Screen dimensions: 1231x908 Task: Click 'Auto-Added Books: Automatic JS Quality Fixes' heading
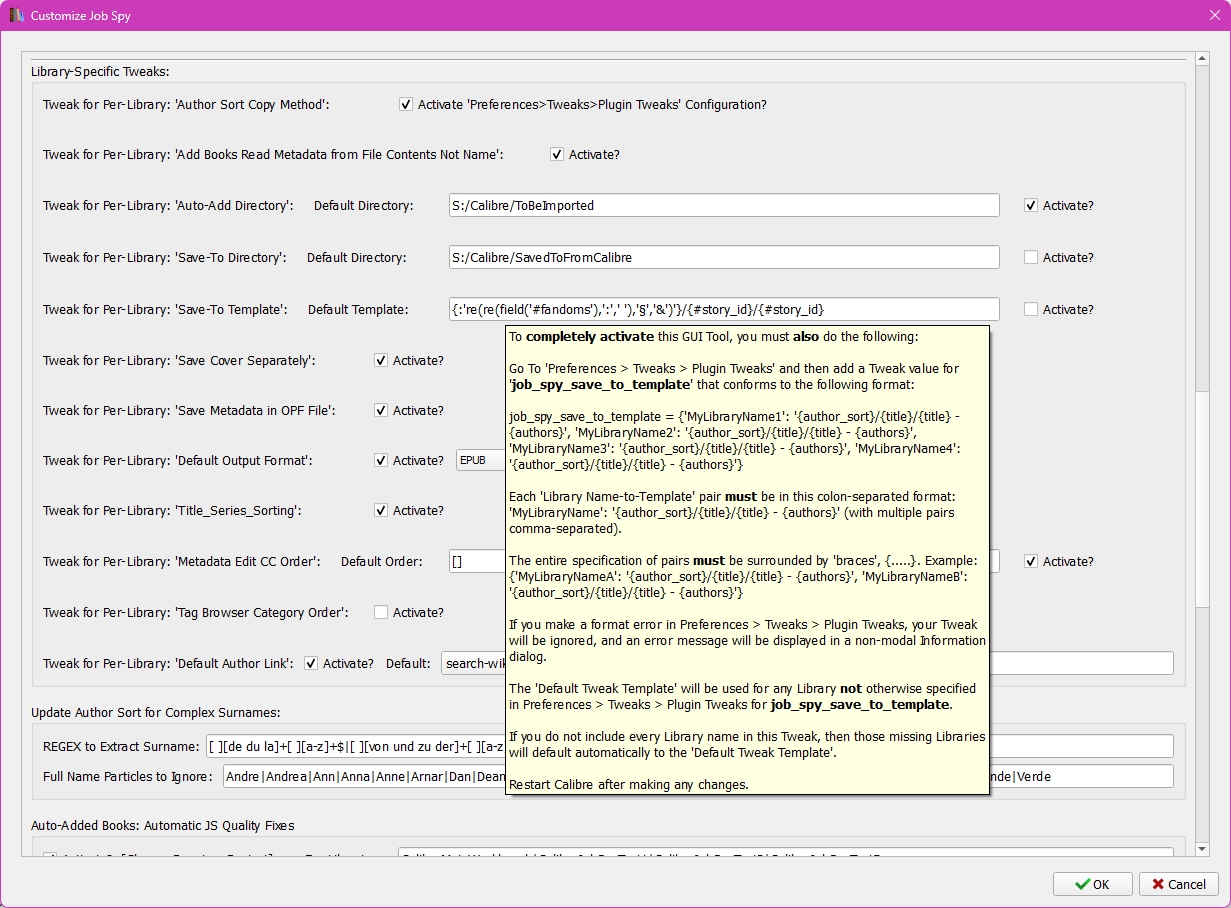(x=163, y=825)
